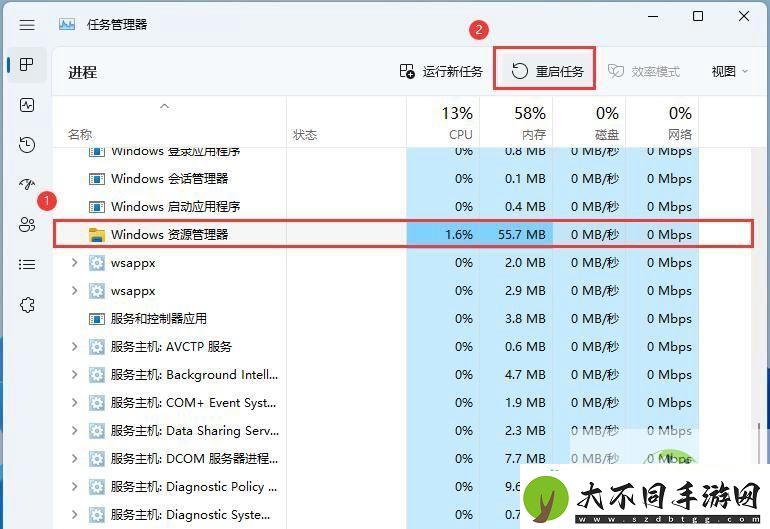
Task: Open App history in sidebar
Action: pyautogui.click(x=27, y=144)
